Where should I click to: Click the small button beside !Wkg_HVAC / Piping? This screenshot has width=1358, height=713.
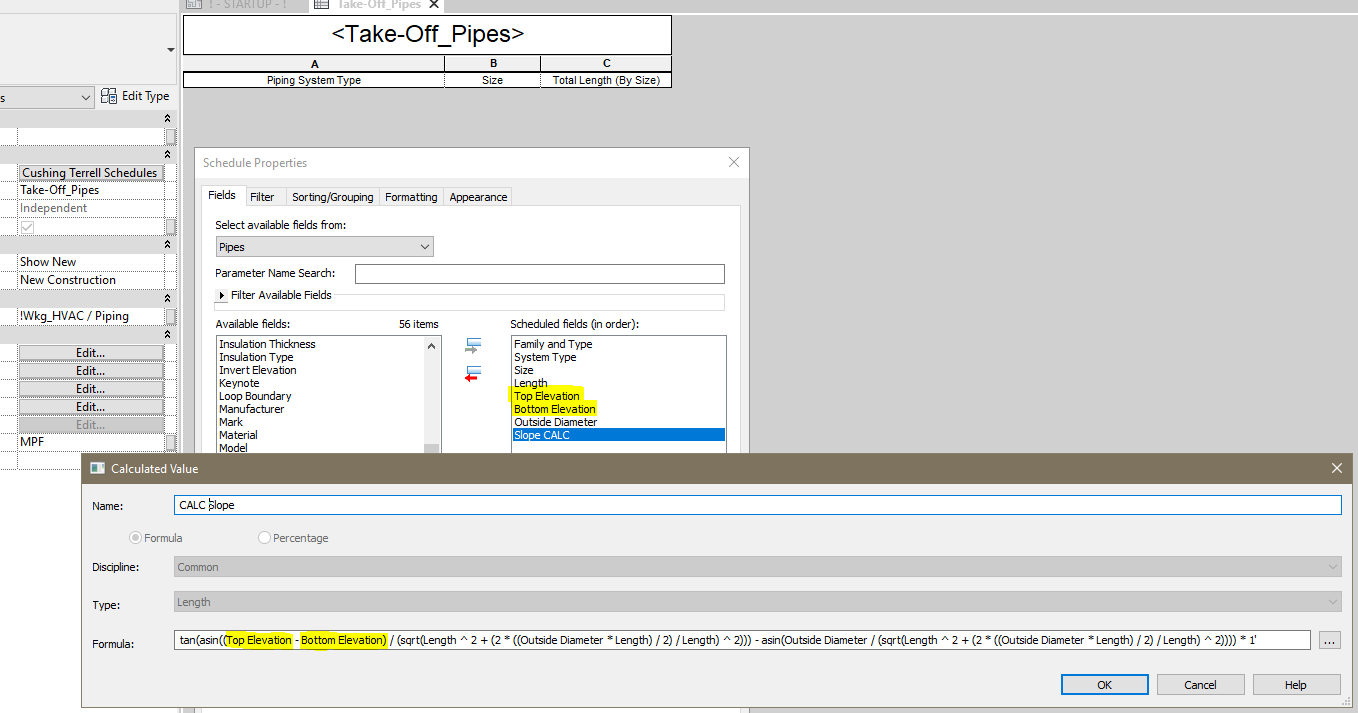171,316
